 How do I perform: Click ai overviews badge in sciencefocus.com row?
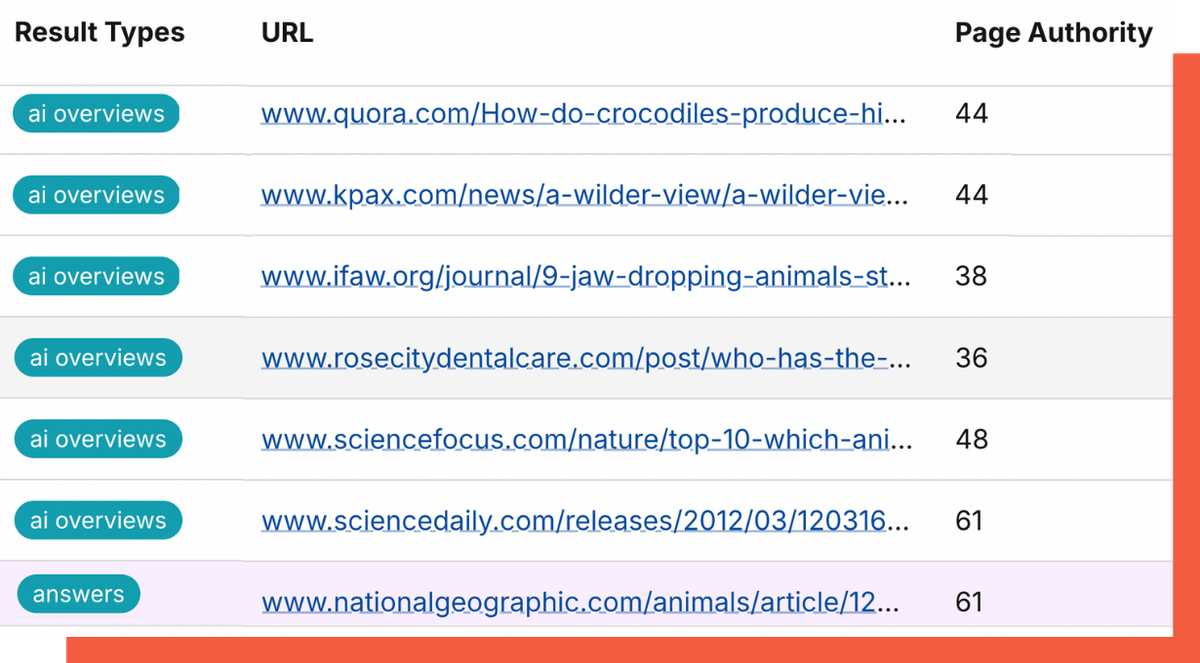[x=97, y=439]
